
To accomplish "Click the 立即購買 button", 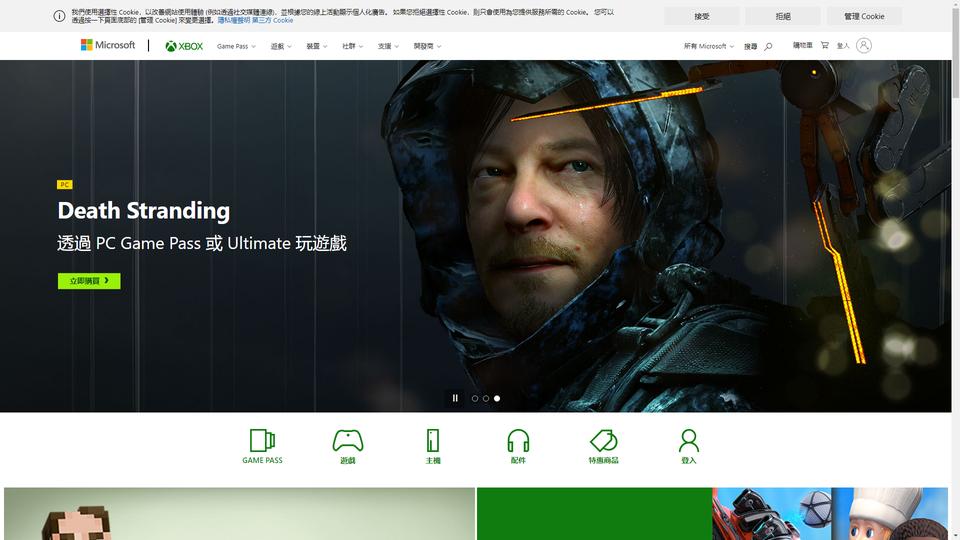I will [89, 280].
